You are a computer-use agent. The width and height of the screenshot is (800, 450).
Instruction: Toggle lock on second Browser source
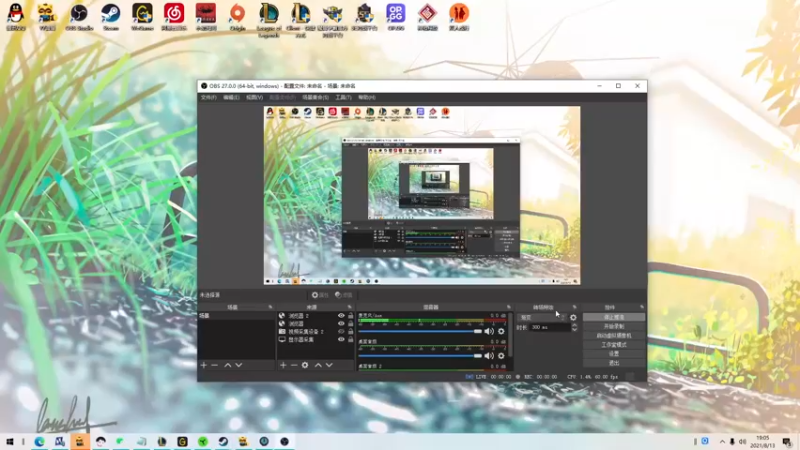click(351, 323)
